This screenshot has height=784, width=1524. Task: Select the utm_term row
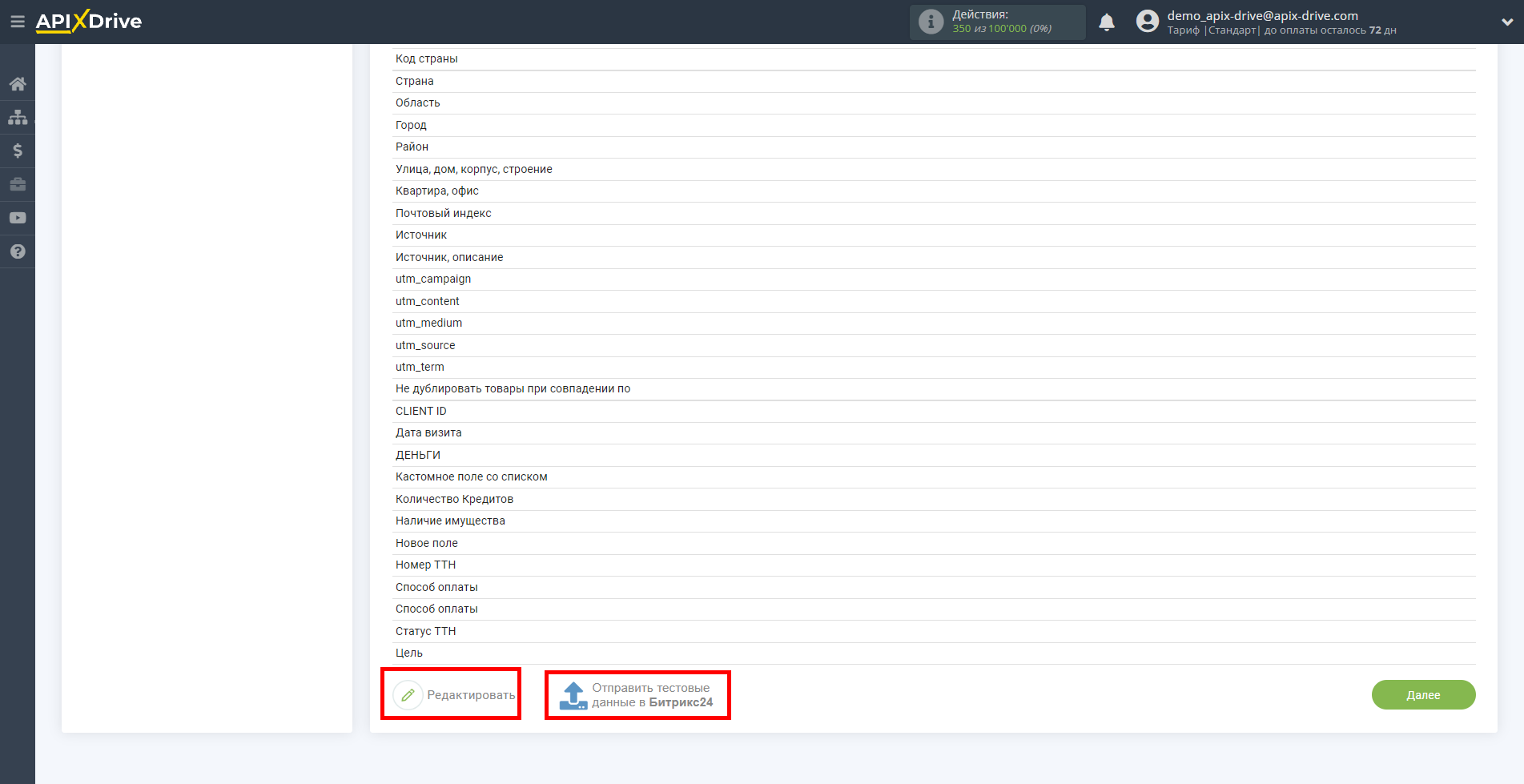pyautogui.click(x=934, y=368)
